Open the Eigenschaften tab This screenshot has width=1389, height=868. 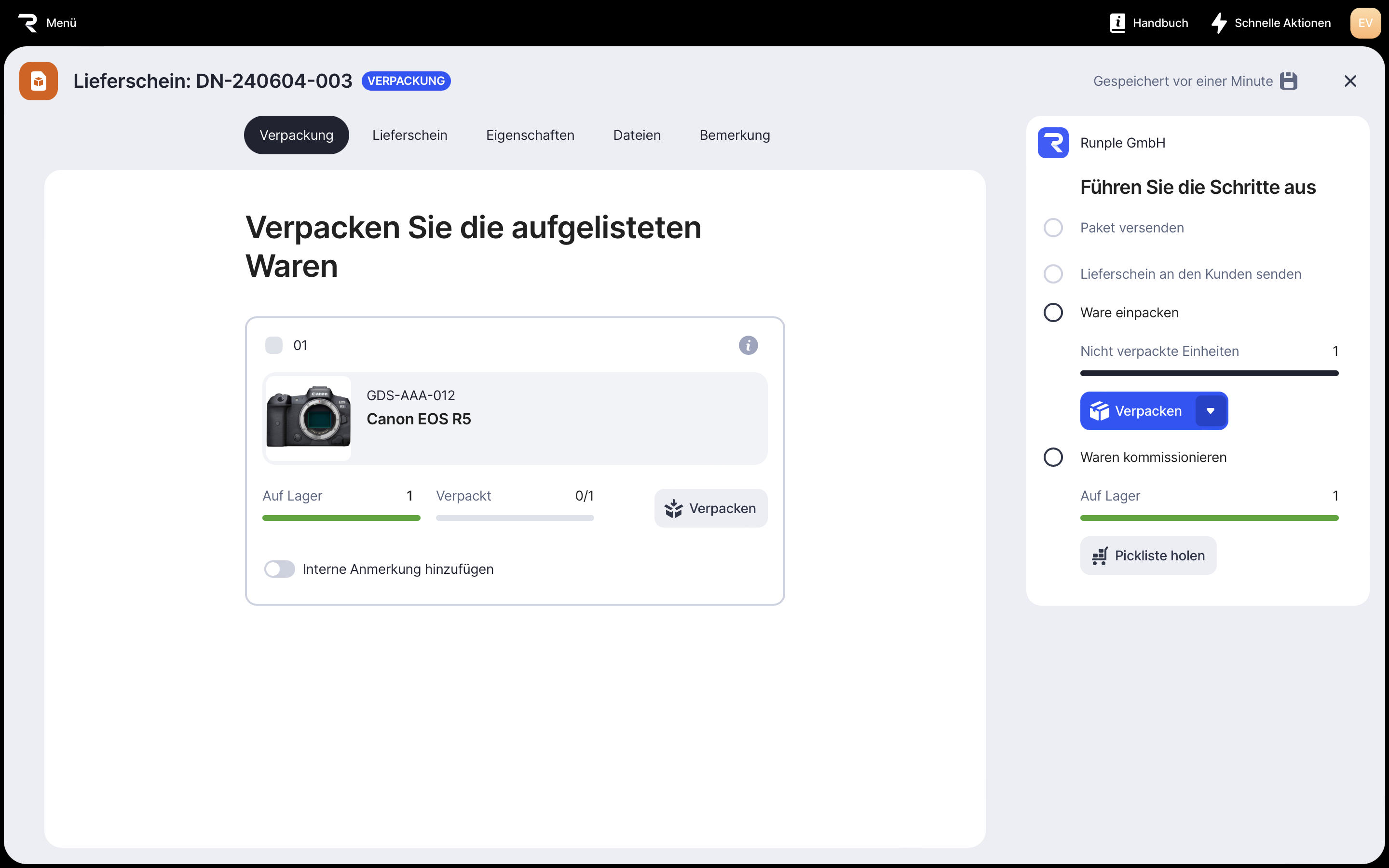(x=530, y=136)
